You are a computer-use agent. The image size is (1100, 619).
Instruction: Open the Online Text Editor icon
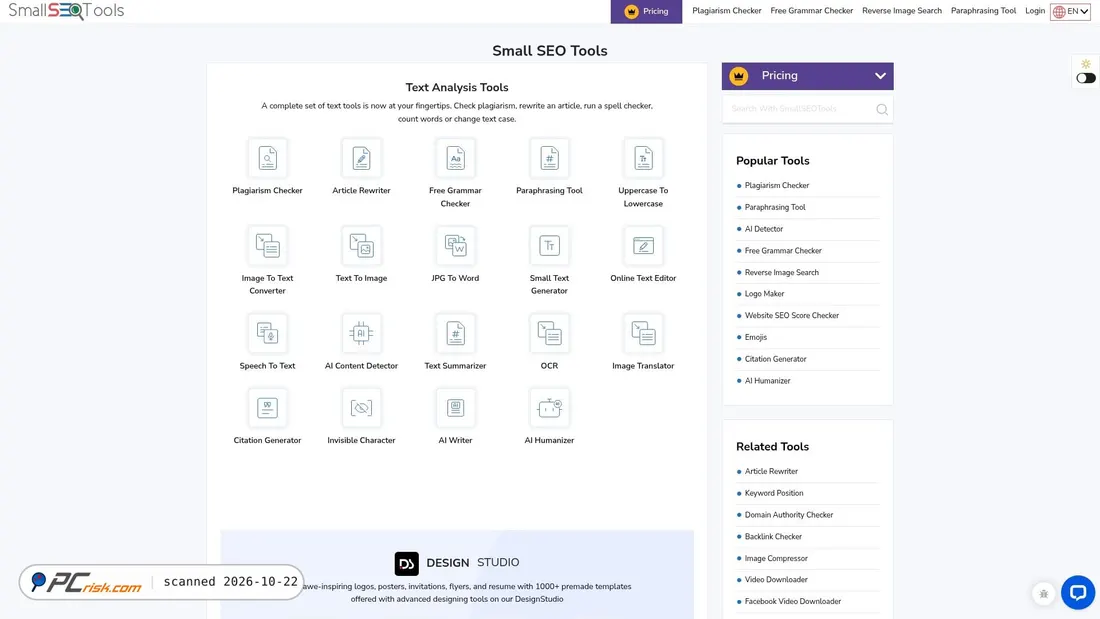coord(643,246)
